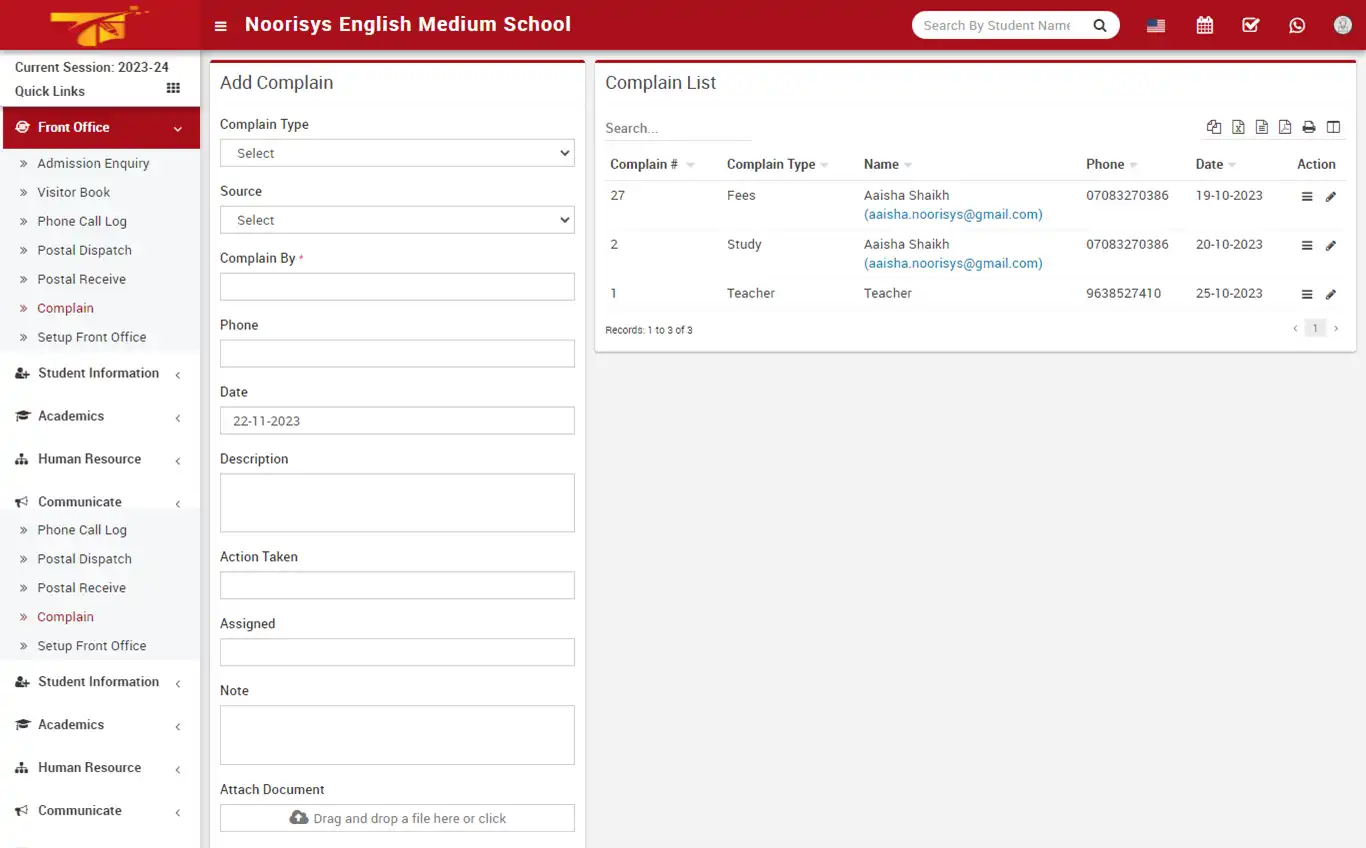The image size is (1366, 848).
Task: Select Phone Call Log under Front Office
Action: click(x=82, y=220)
